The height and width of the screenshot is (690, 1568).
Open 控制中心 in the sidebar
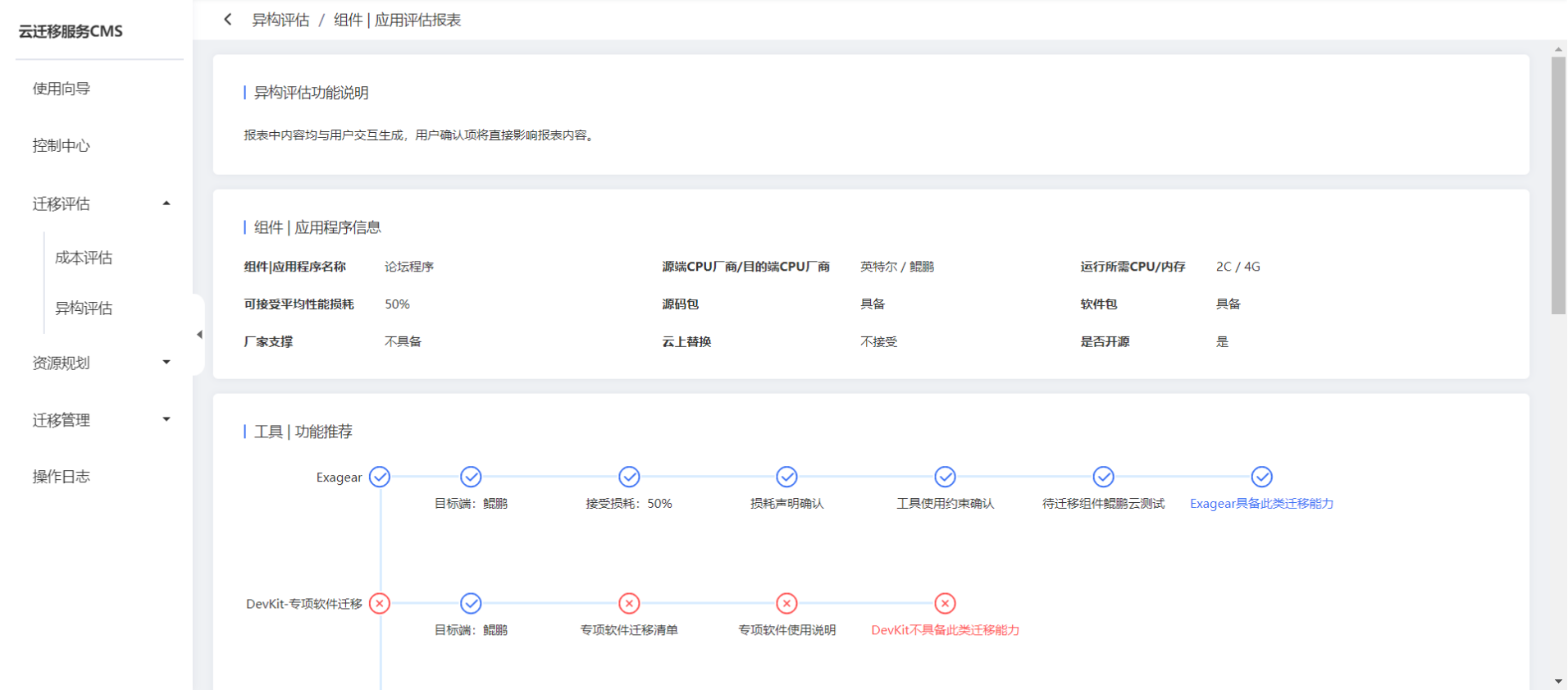(62, 146)
